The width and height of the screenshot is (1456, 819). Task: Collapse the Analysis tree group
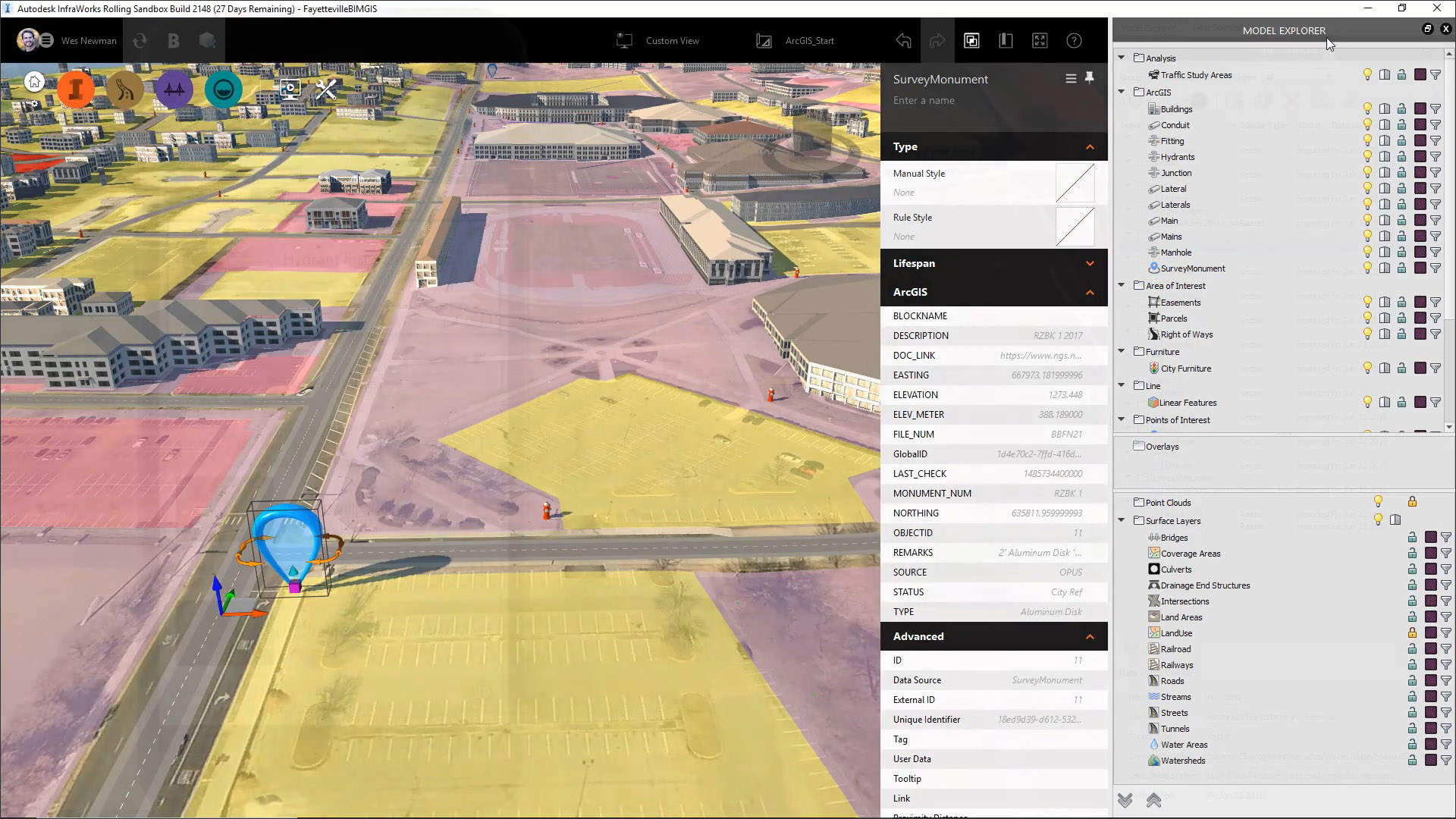1122,58
